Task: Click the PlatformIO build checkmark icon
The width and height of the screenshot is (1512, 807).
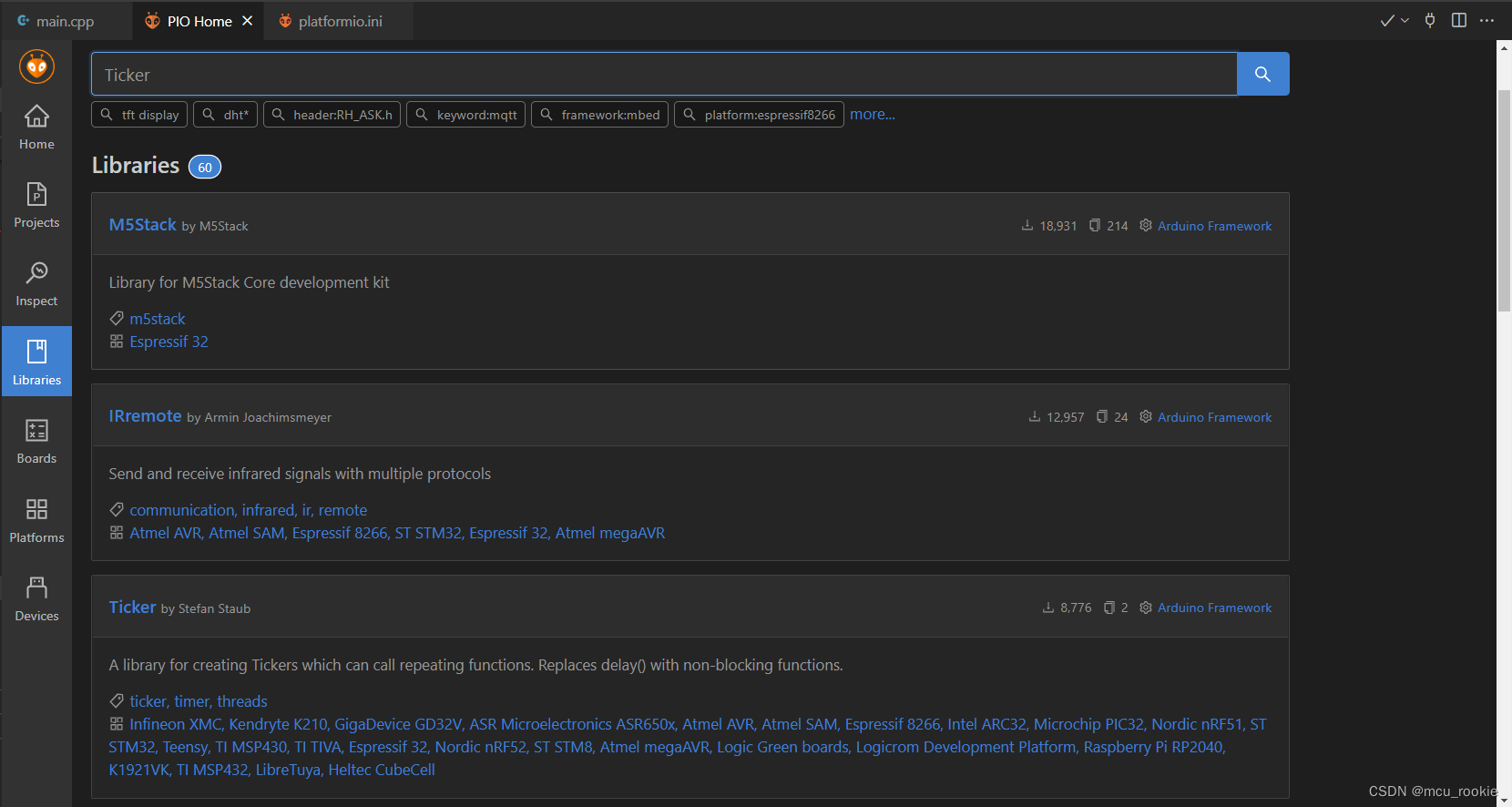Action: pos(1386,20)
